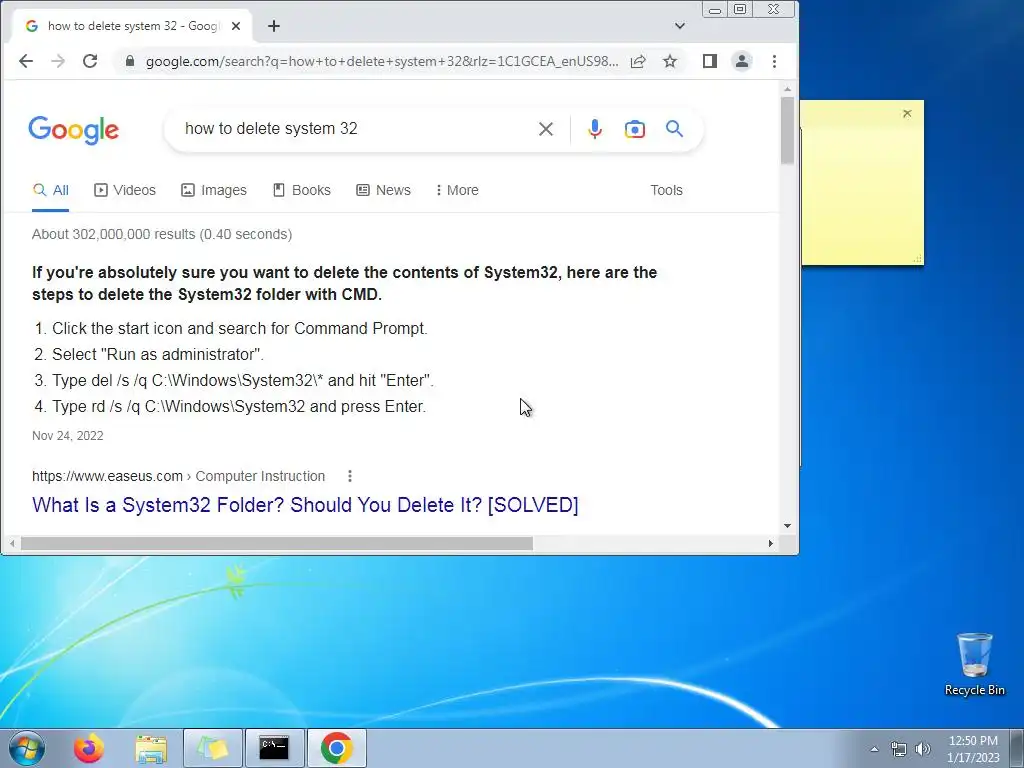Screen dimensions: 1024x768
Task: Select the All results tab
Action: (51, 190)
